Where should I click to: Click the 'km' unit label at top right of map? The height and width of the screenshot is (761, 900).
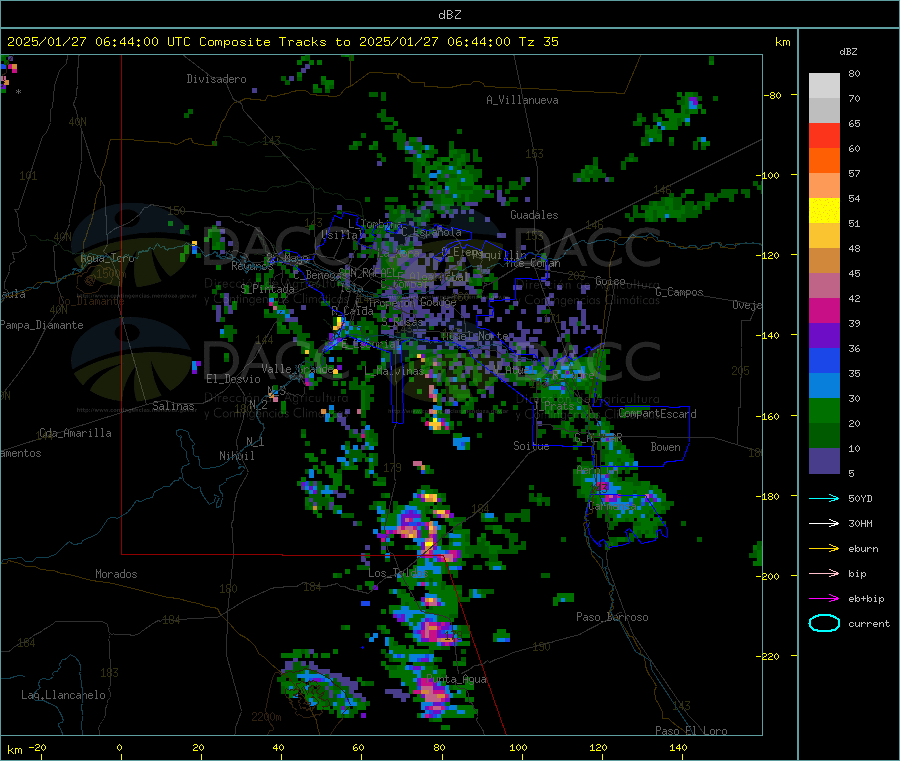782,42
